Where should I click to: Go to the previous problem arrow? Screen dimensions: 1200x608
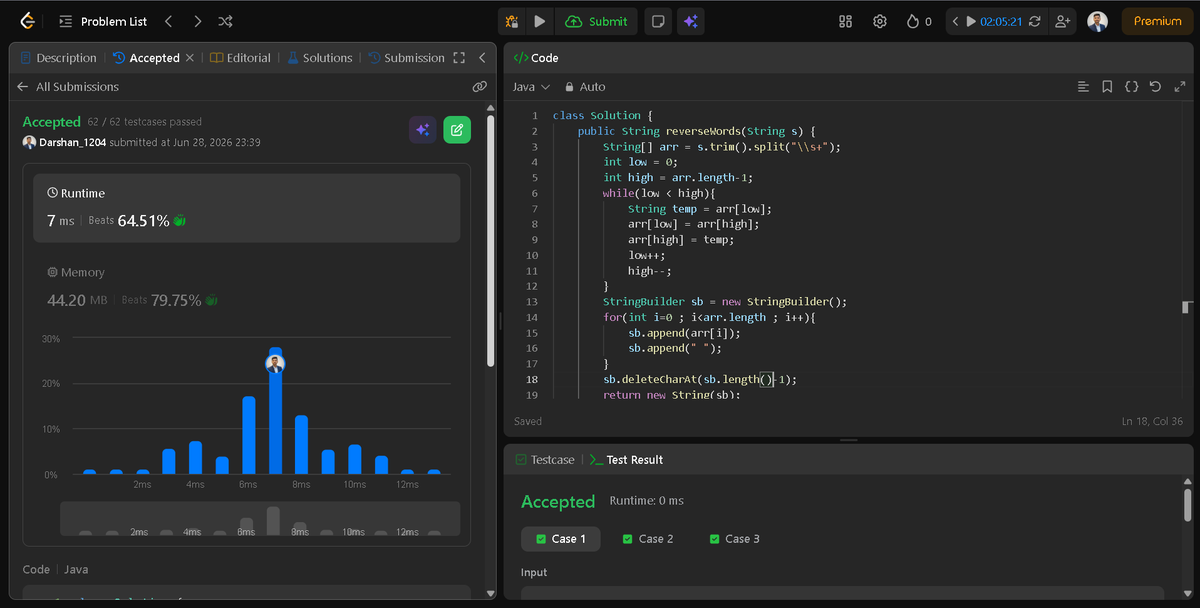coord(168,21)
